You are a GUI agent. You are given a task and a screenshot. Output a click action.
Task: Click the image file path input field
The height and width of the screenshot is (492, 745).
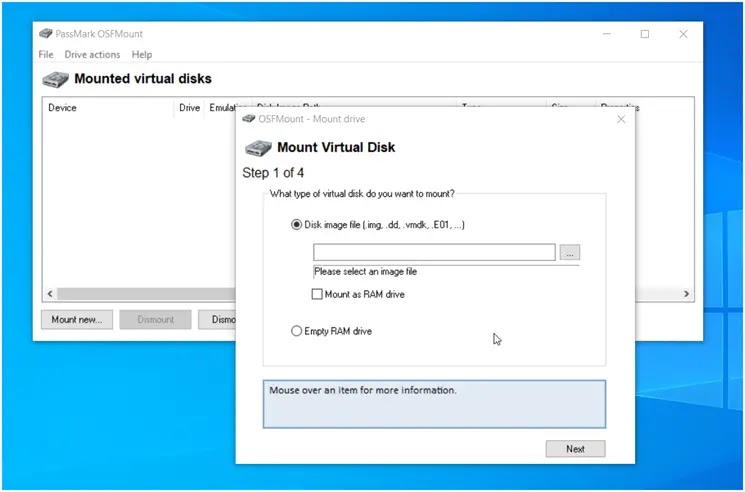(x=434, y=252)
